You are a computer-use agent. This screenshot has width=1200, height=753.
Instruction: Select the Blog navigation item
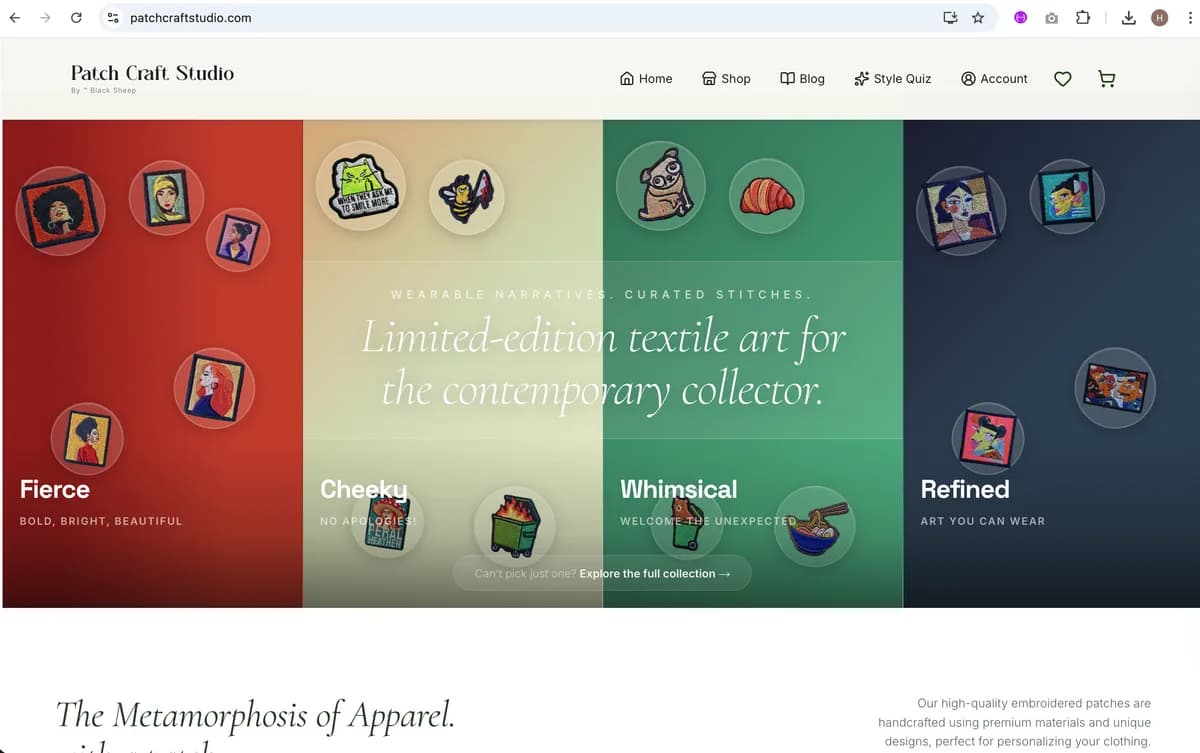pyautogui.click(x=812, y=78)
